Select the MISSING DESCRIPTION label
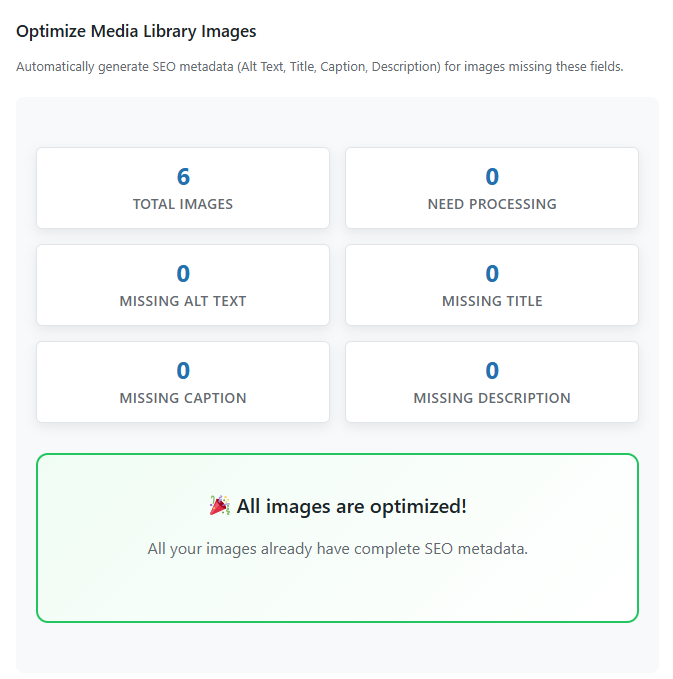The height and width of the screenshot is (679, 673). [492, 398]
